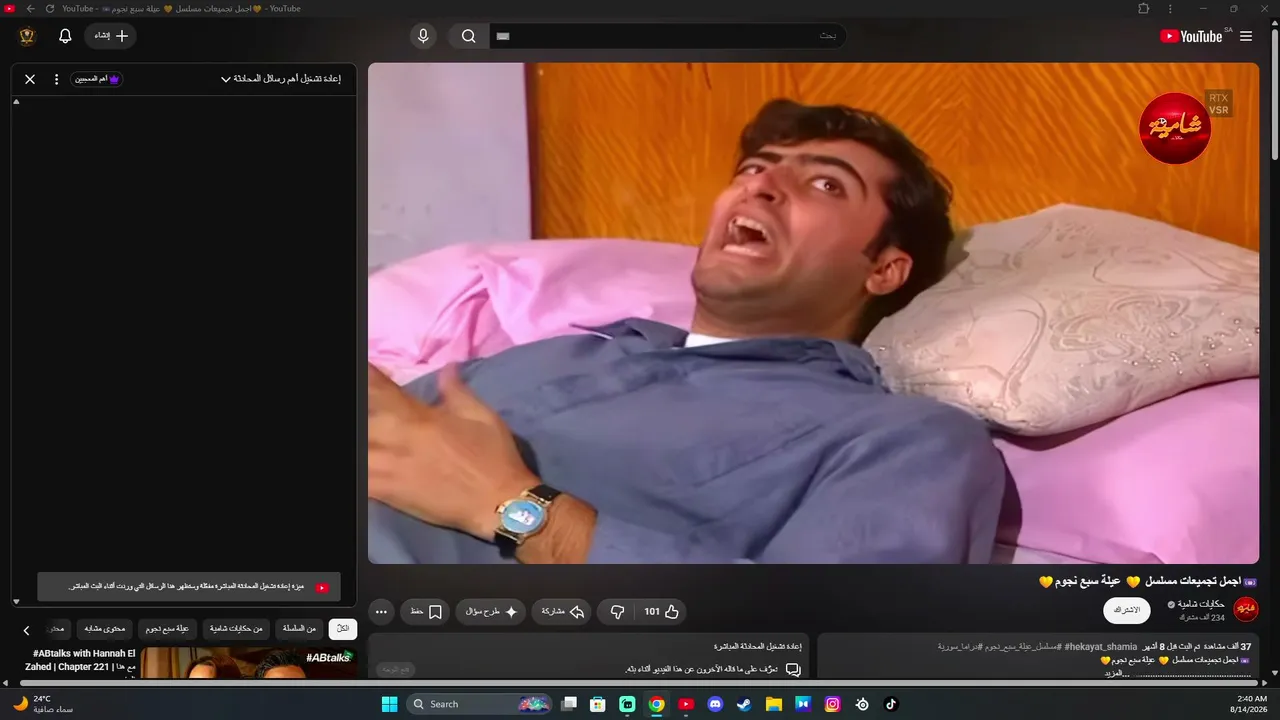Select the الكل filter chip
Image resolution: width=1280 pixels, height=720 pixels.
tap(343, 629)
